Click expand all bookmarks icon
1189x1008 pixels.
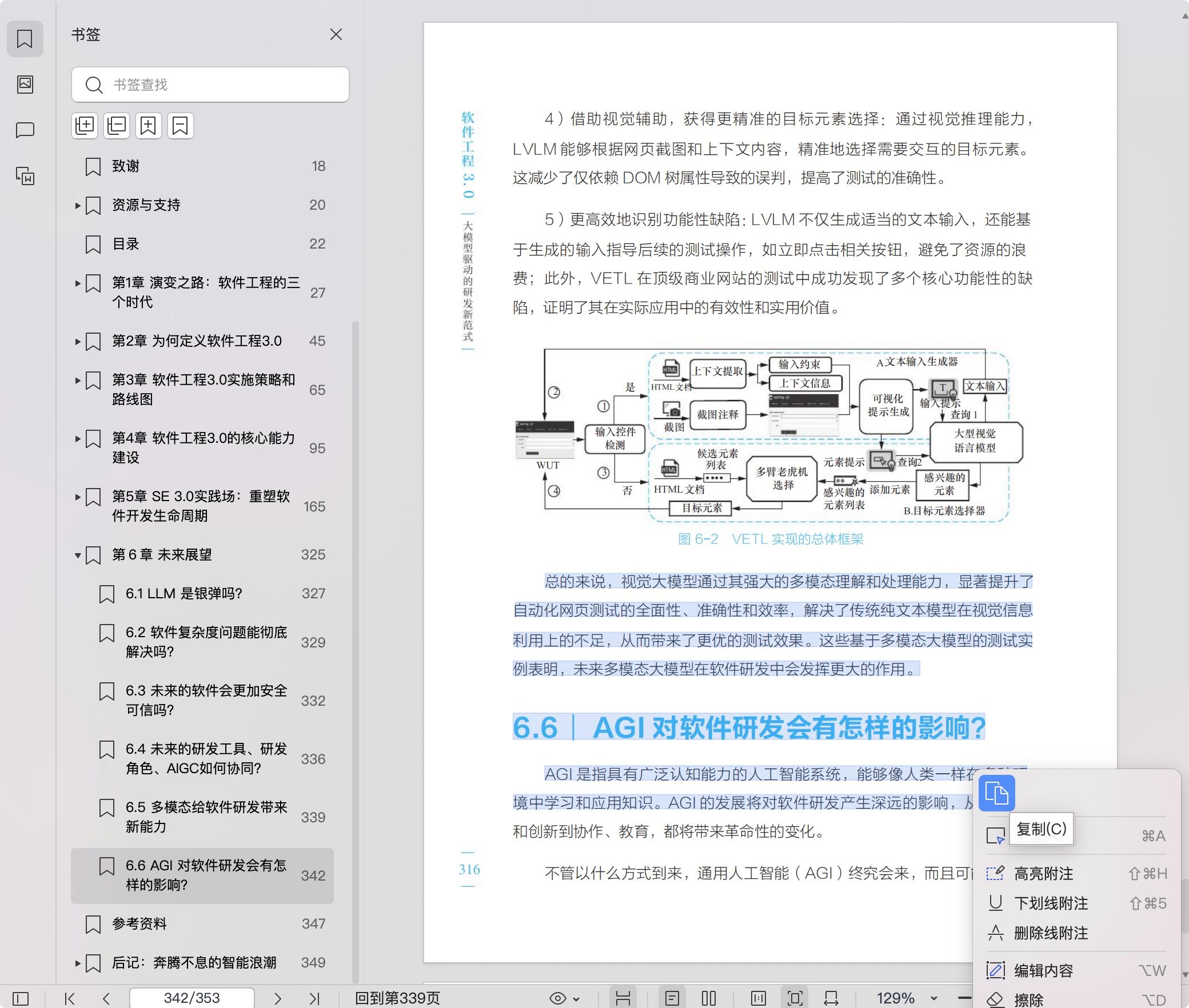point(85,126)
